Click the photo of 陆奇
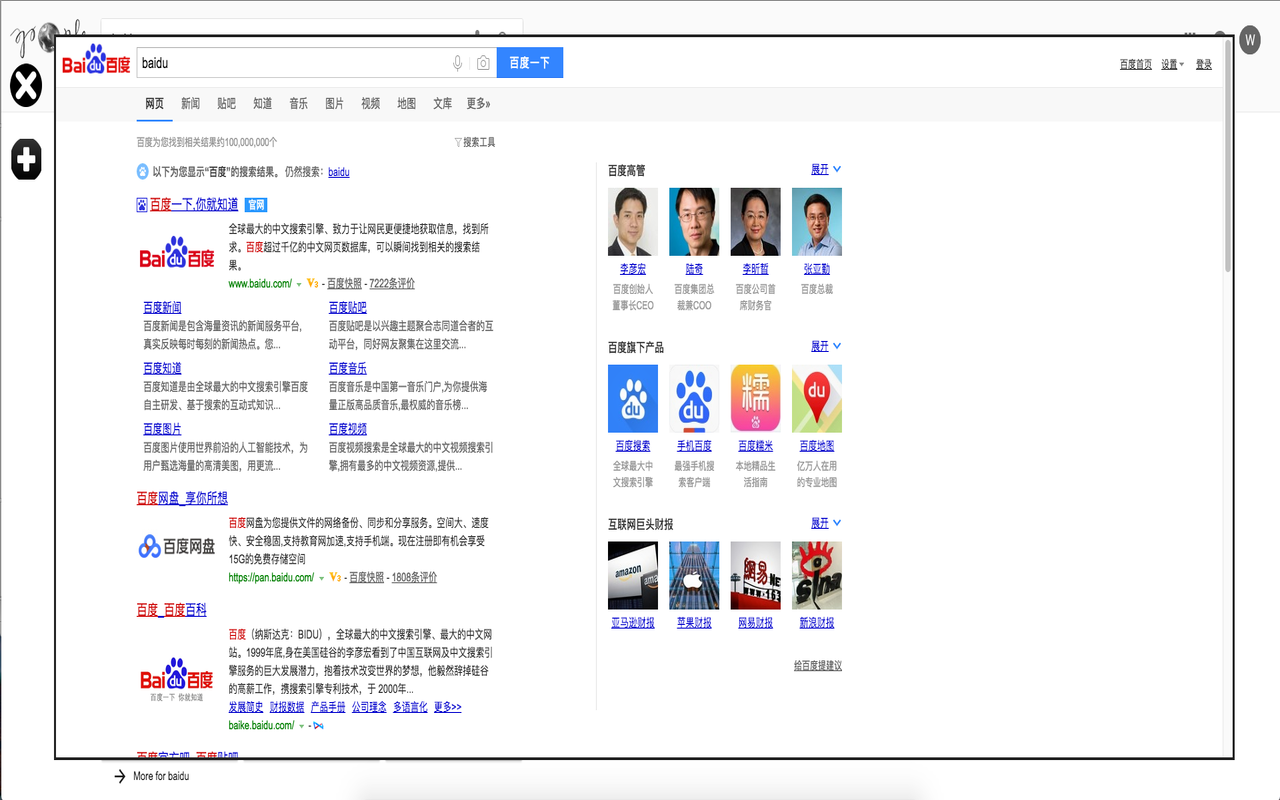 [694, 222]
